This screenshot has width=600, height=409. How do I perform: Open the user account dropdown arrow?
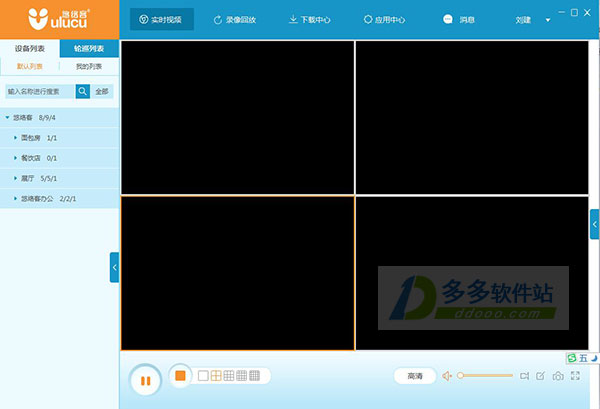click(x=548, y=20)
